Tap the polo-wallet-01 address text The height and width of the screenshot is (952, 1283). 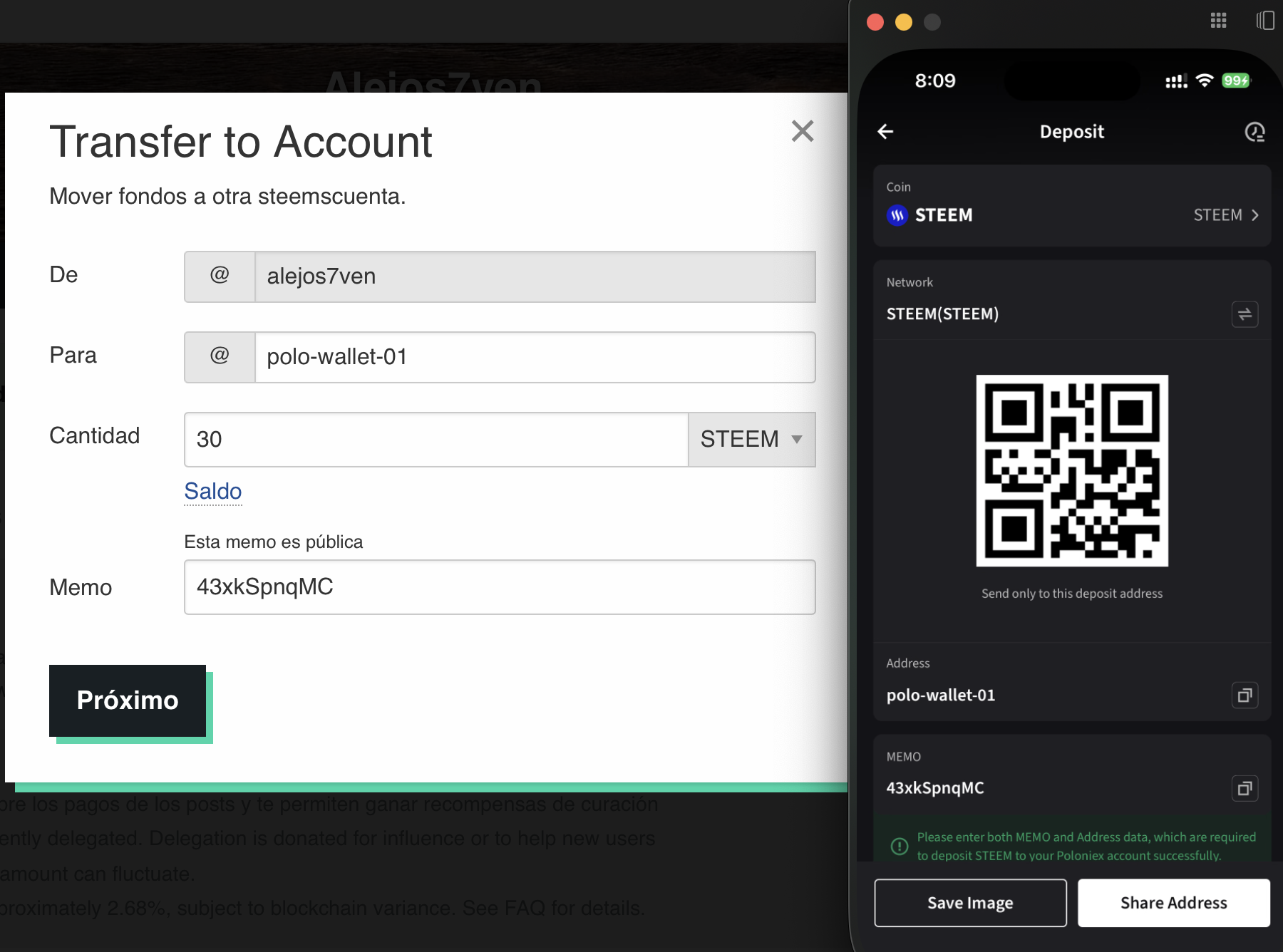coord(941,695)
